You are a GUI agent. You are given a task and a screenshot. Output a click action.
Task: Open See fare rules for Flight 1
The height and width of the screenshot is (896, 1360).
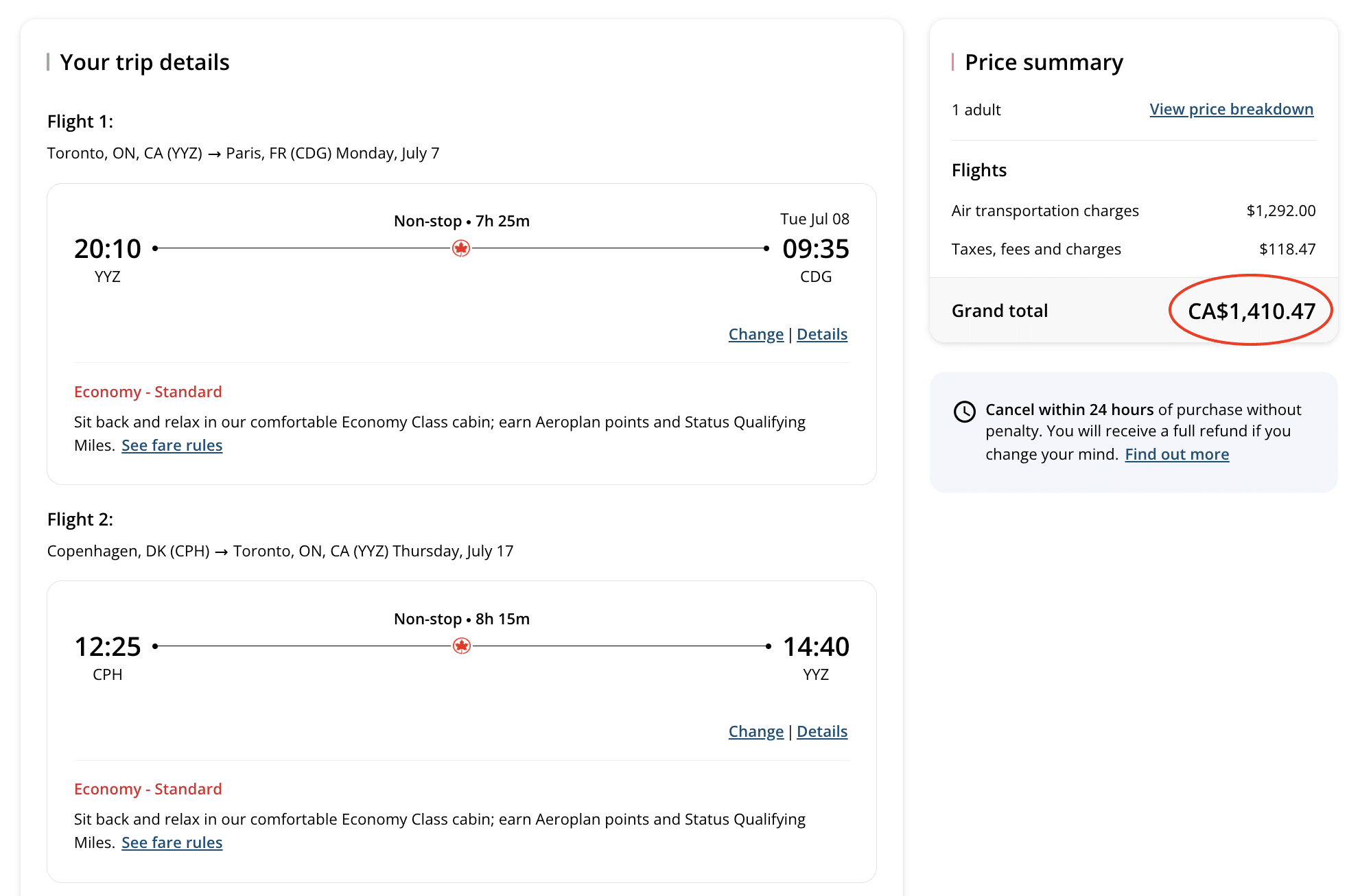[172, 446]
